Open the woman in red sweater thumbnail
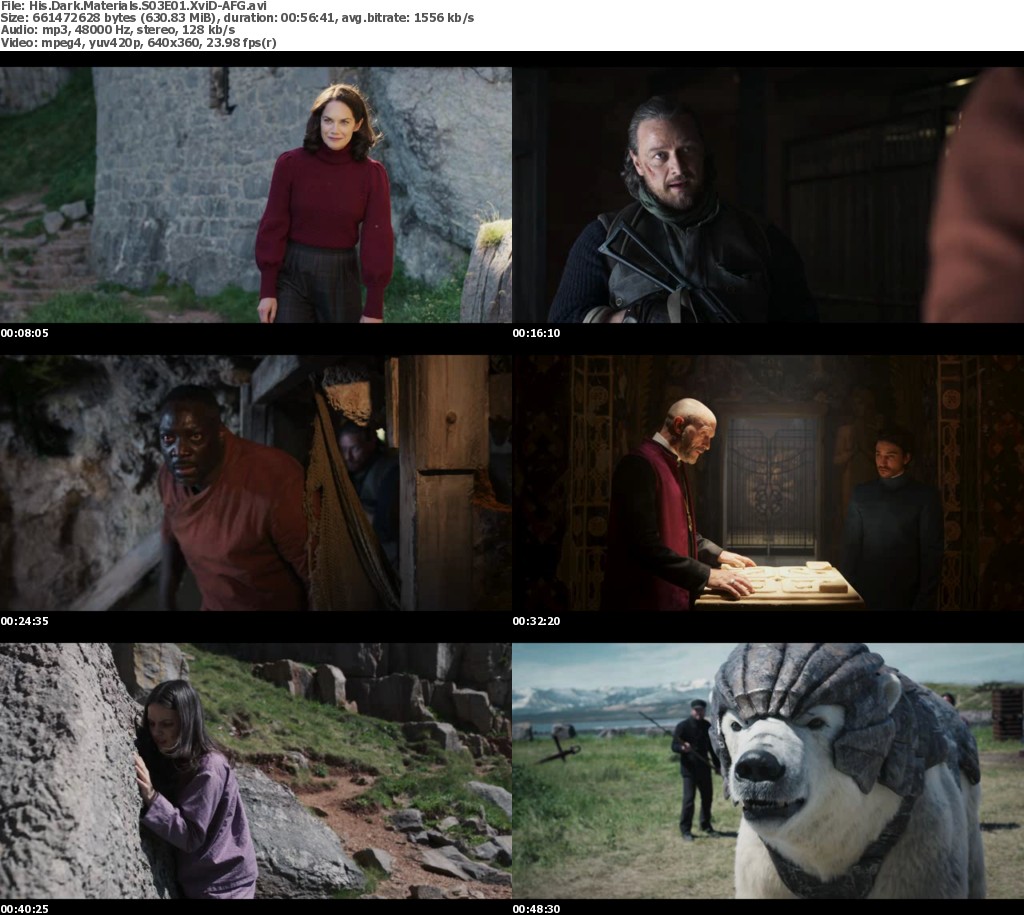The image size is (1024, 915). pos(255,195)
